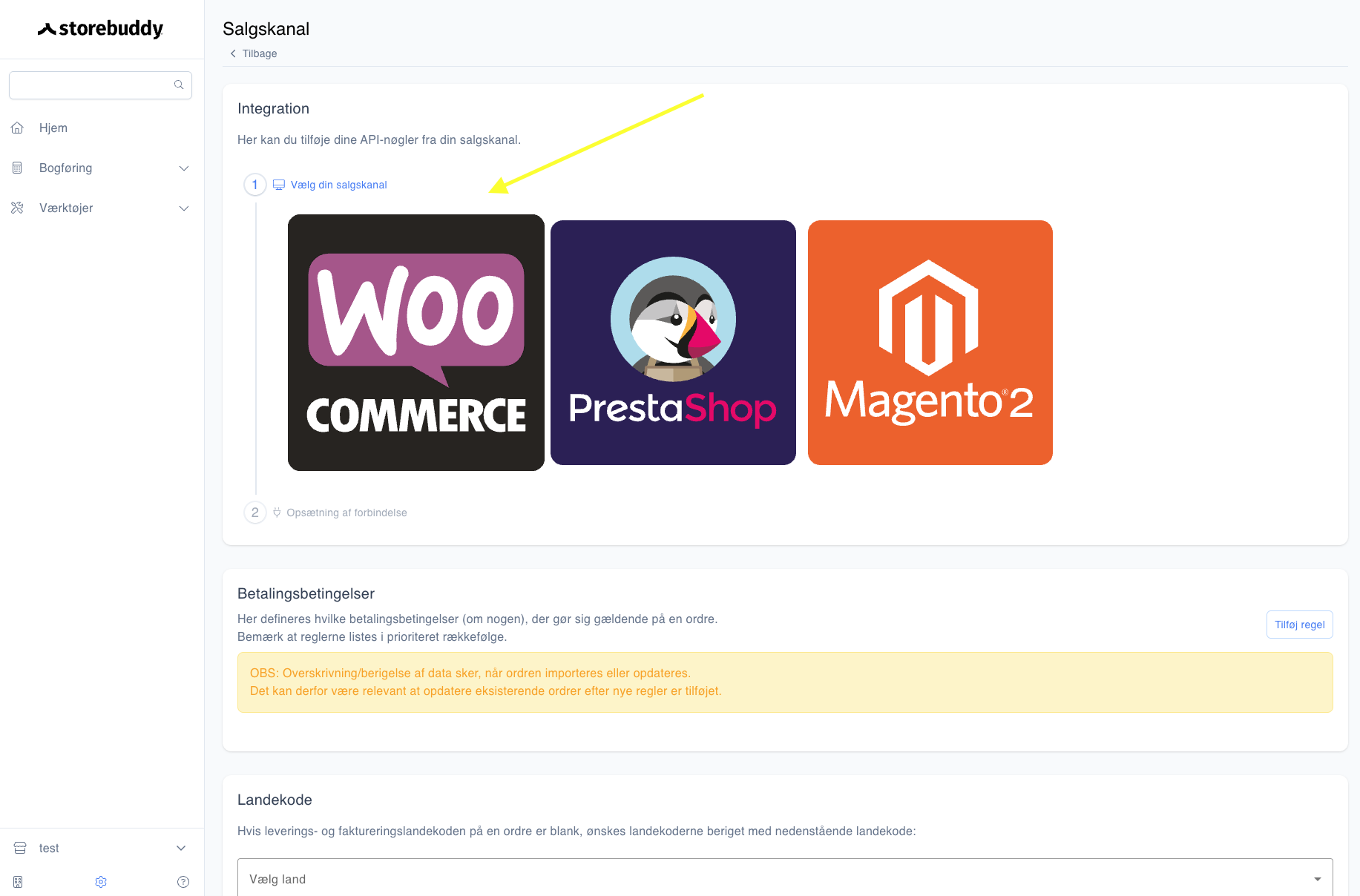The width and height of the screenshot is (1360, 896).
Task: Expand the Værktøjer chevron
Action: pos(184,208)
